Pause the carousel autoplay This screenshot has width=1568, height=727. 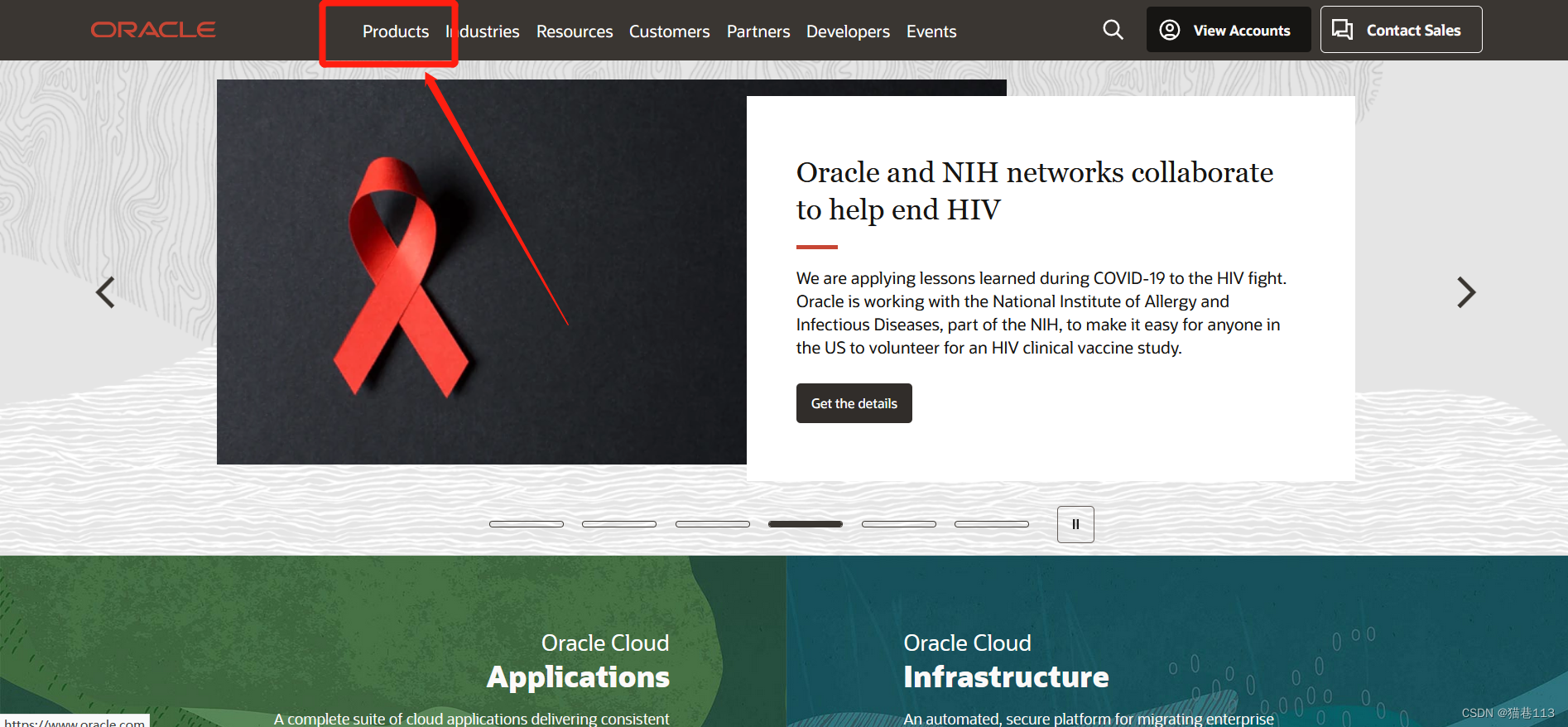1075,524
